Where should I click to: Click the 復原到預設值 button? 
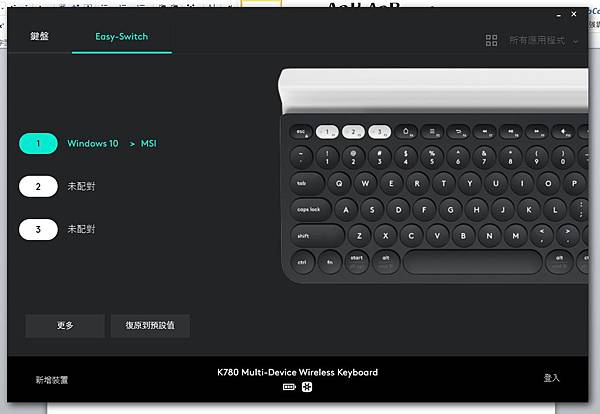point(150,326)
